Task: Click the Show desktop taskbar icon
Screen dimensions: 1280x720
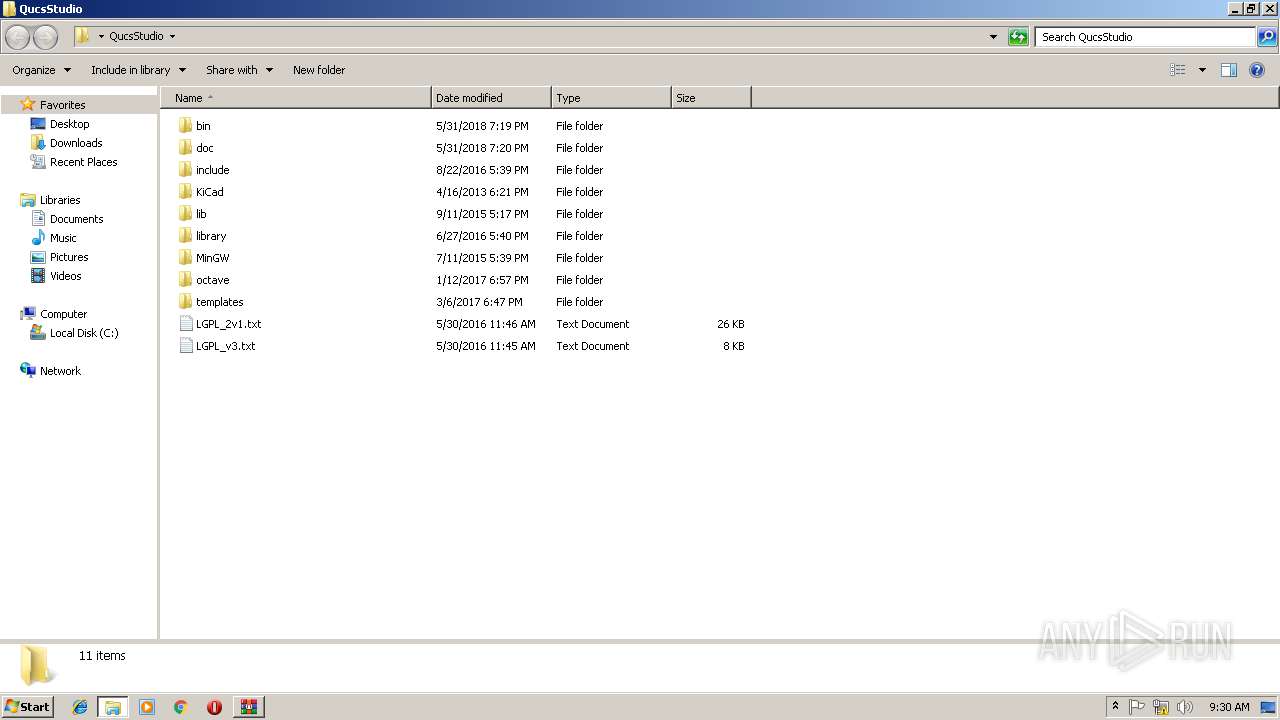Action: [x=1268, y=707]
